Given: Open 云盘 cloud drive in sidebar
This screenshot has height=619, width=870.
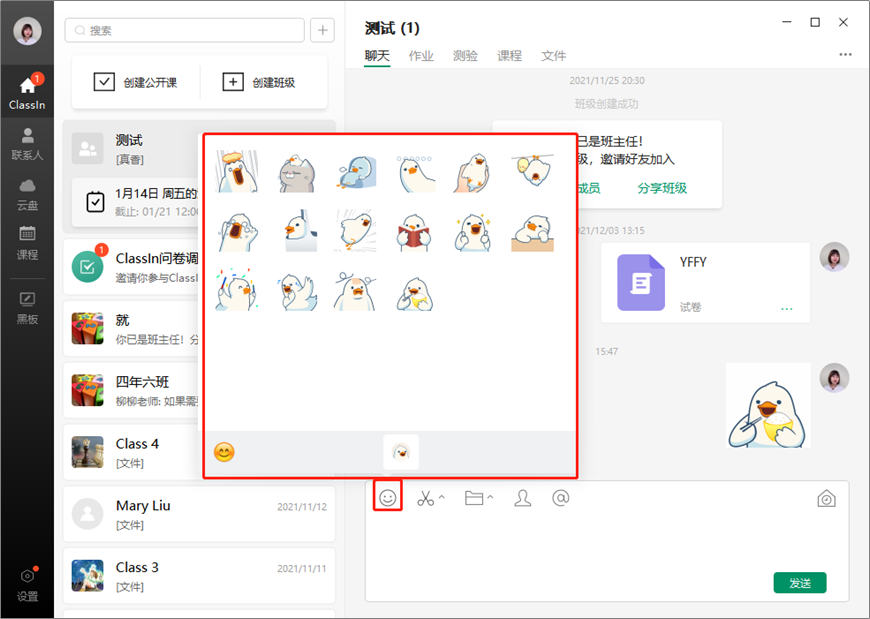Looking at the screenshot, I should pos(27,194).
